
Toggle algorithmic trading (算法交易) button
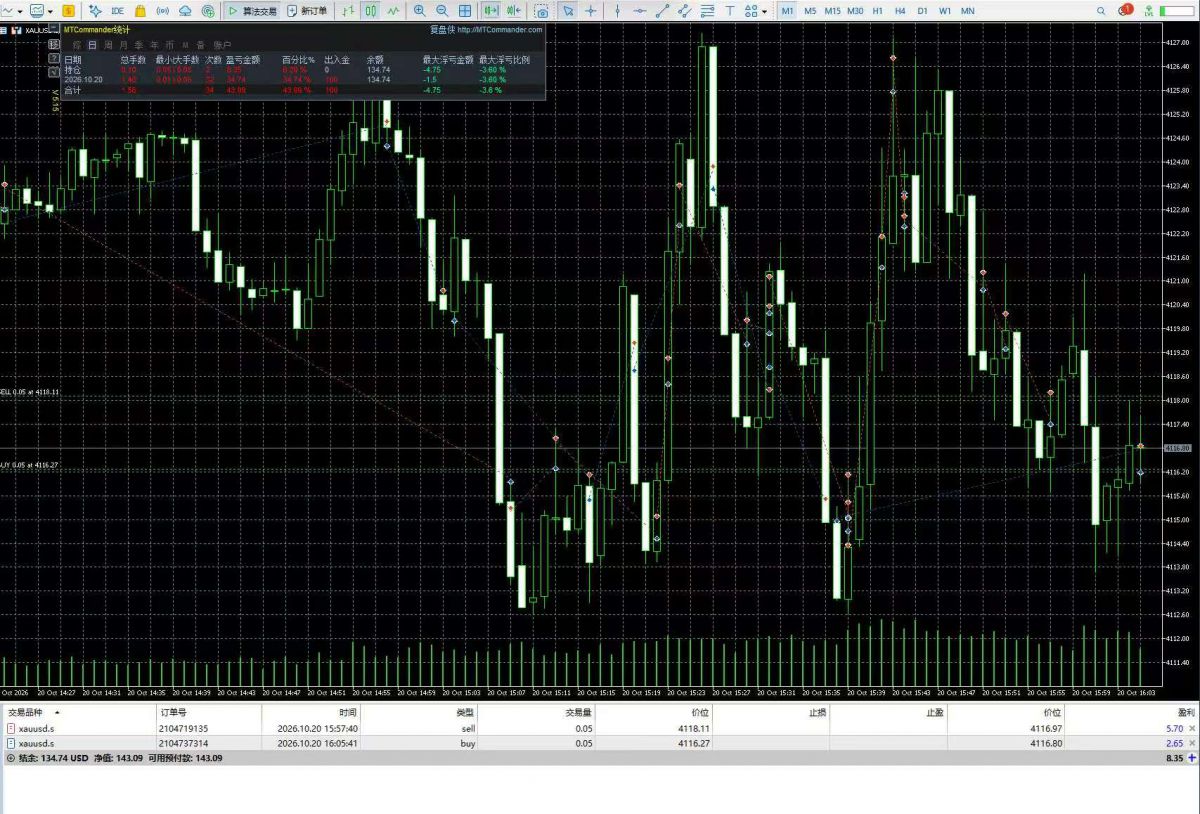pyautogui.click(x=251, y=11)
